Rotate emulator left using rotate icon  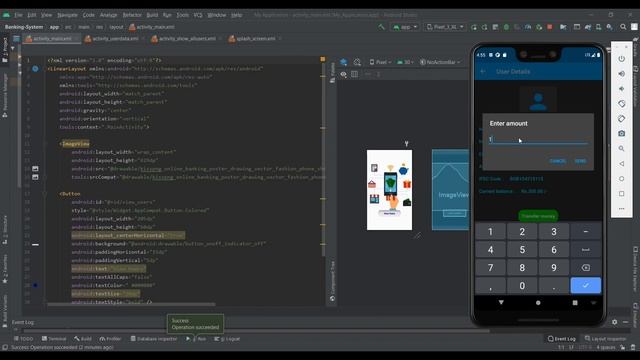click(x=621, y=104)
